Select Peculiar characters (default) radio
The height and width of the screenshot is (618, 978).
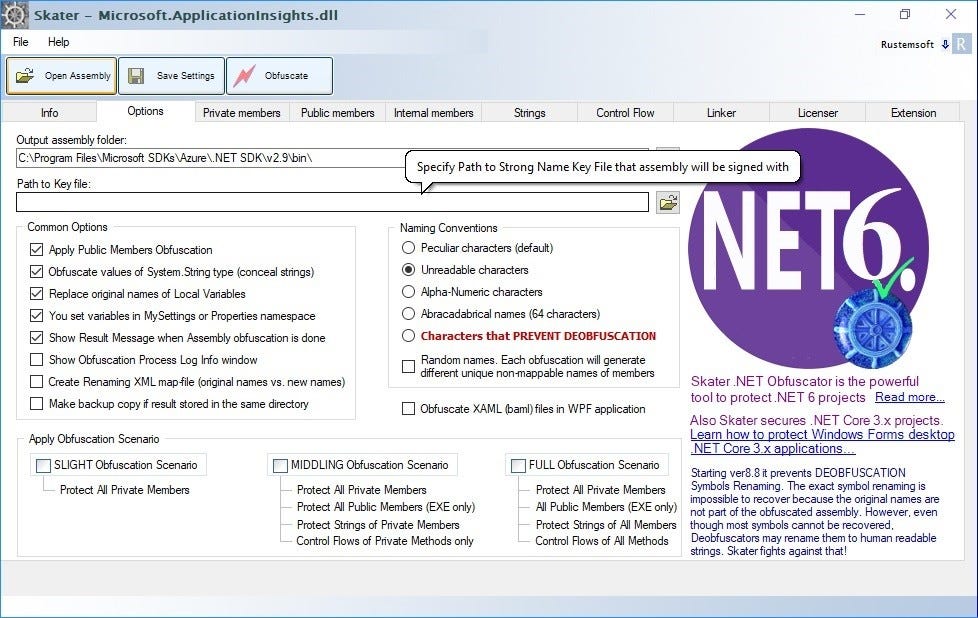coord(409,248)
